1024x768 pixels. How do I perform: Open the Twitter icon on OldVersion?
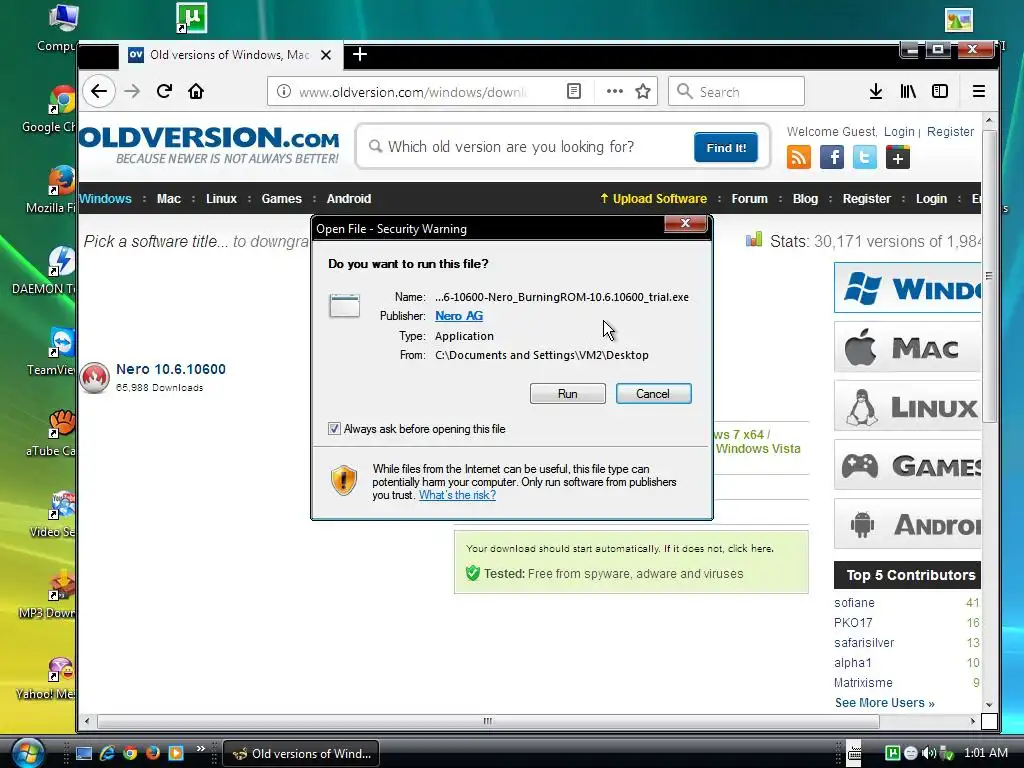(x=865, y=157)
